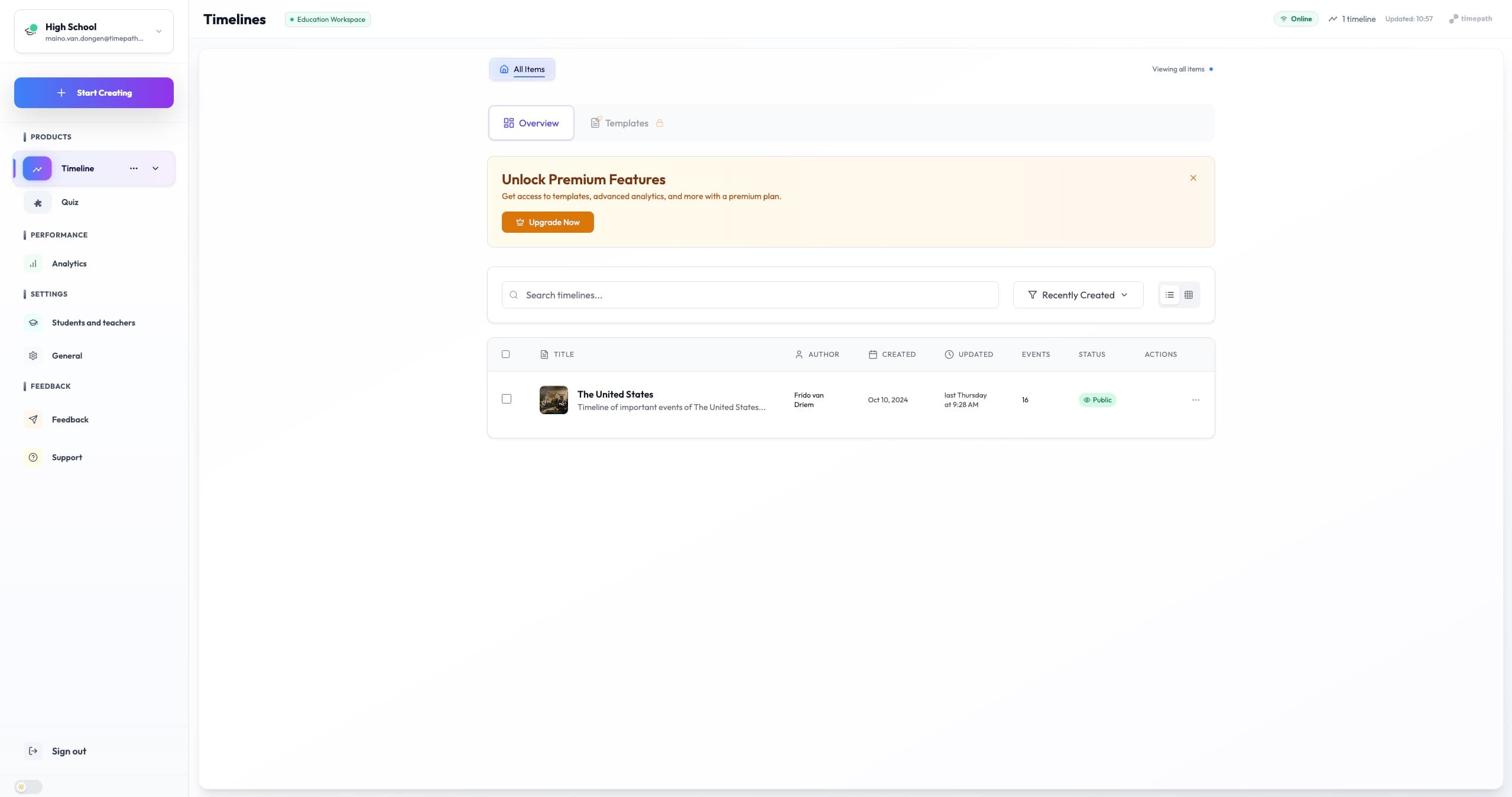Click the Feedback paper plane icon
The height and width of the screenshot is (797, 1512).
tap(33, 419)
